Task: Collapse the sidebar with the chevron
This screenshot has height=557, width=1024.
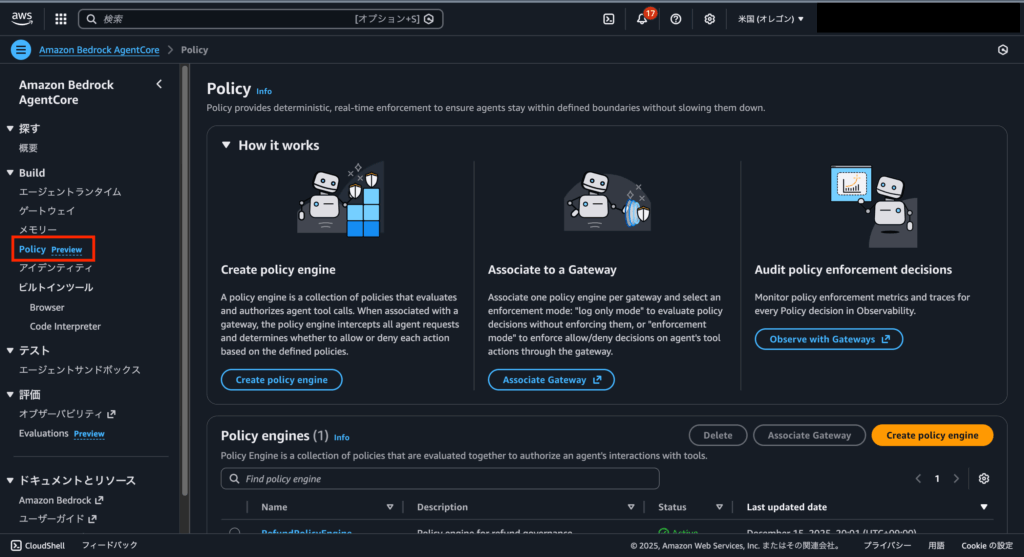Action: point(159,85)
